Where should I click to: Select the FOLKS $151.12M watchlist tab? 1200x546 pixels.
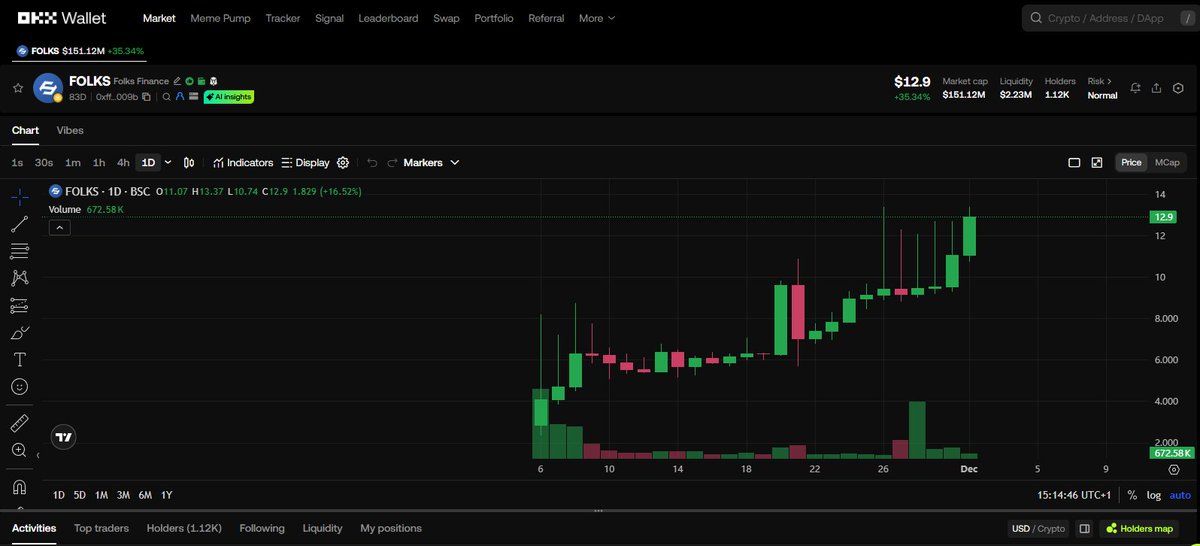point(80,50)
